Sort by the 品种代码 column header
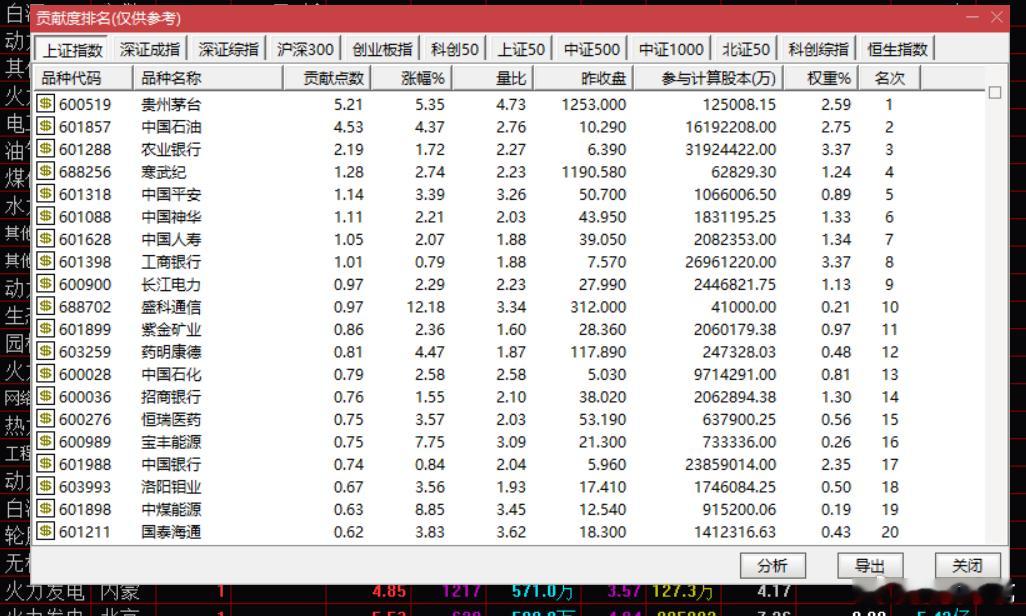Image resolution: width=1026 pixels, height=616 pixels. click(x=82, y=79)
